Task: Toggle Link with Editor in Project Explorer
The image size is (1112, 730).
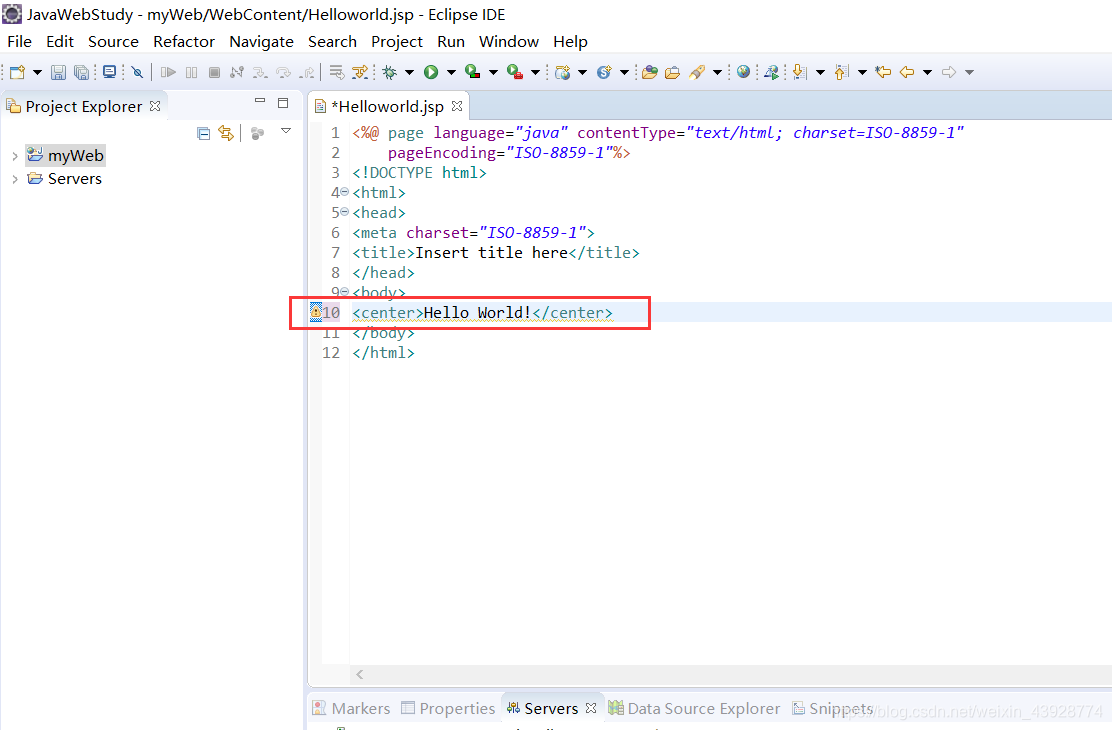Action: pyautogui.click(x=226, y=133)
